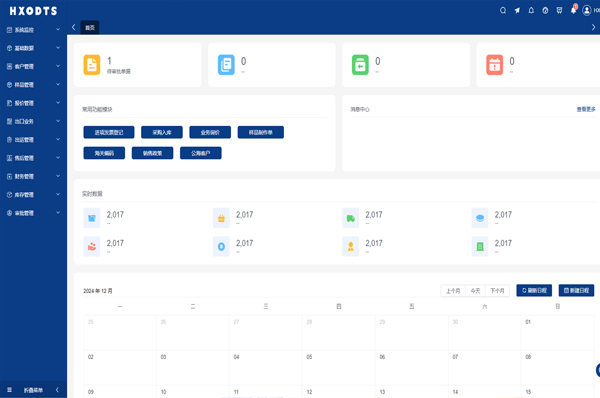The image size is (600, 398).
Task: Click the orange pending document card icon
Action: [92, 65]
